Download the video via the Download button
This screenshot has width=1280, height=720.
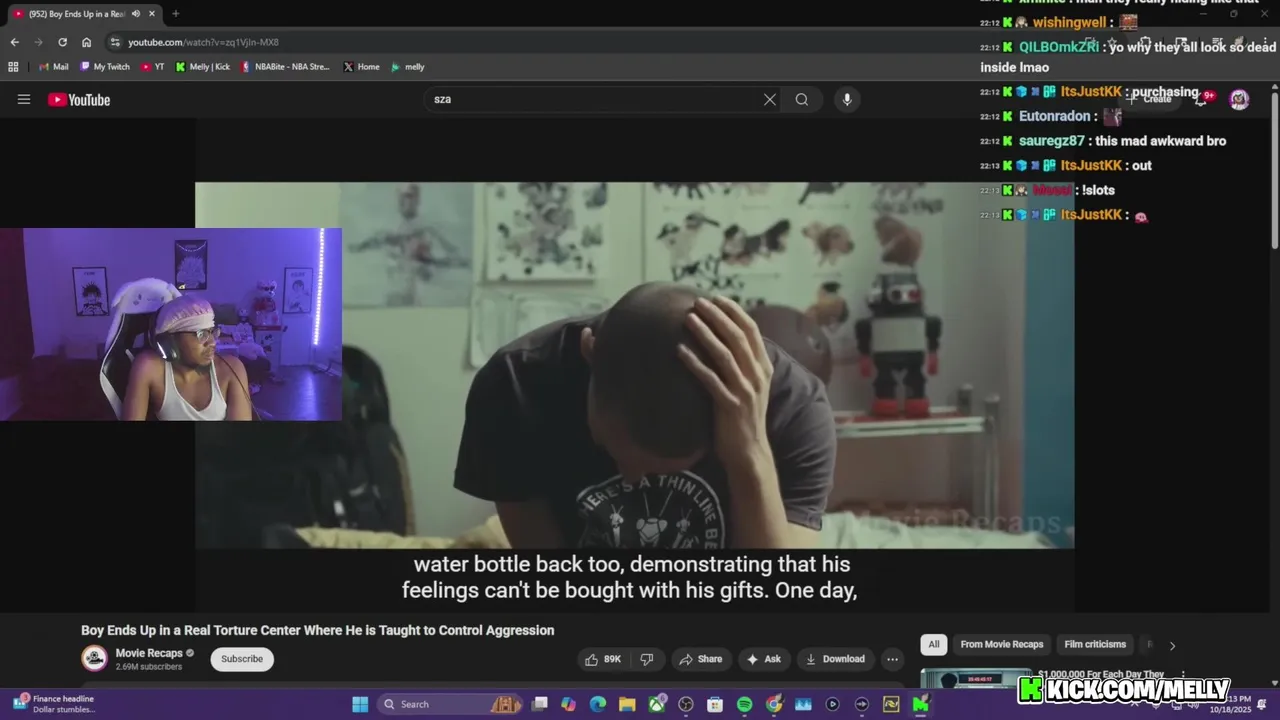(x=835, y=659)
